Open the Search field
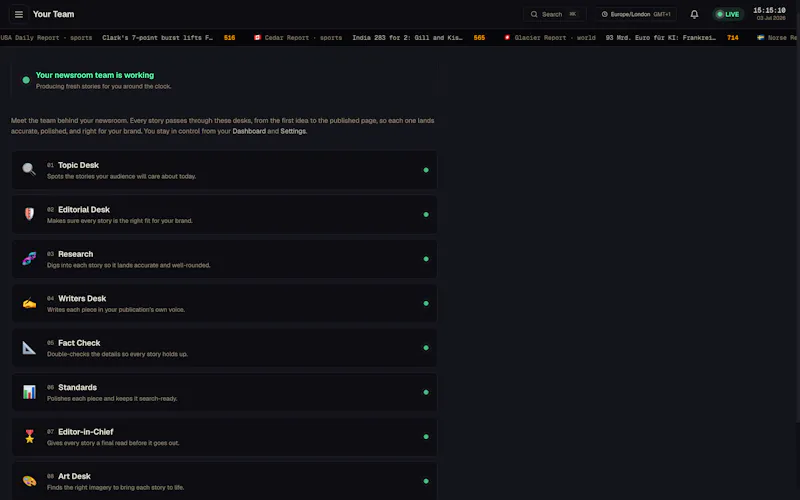This screenshot has height=500, width=800. [555, 14]
